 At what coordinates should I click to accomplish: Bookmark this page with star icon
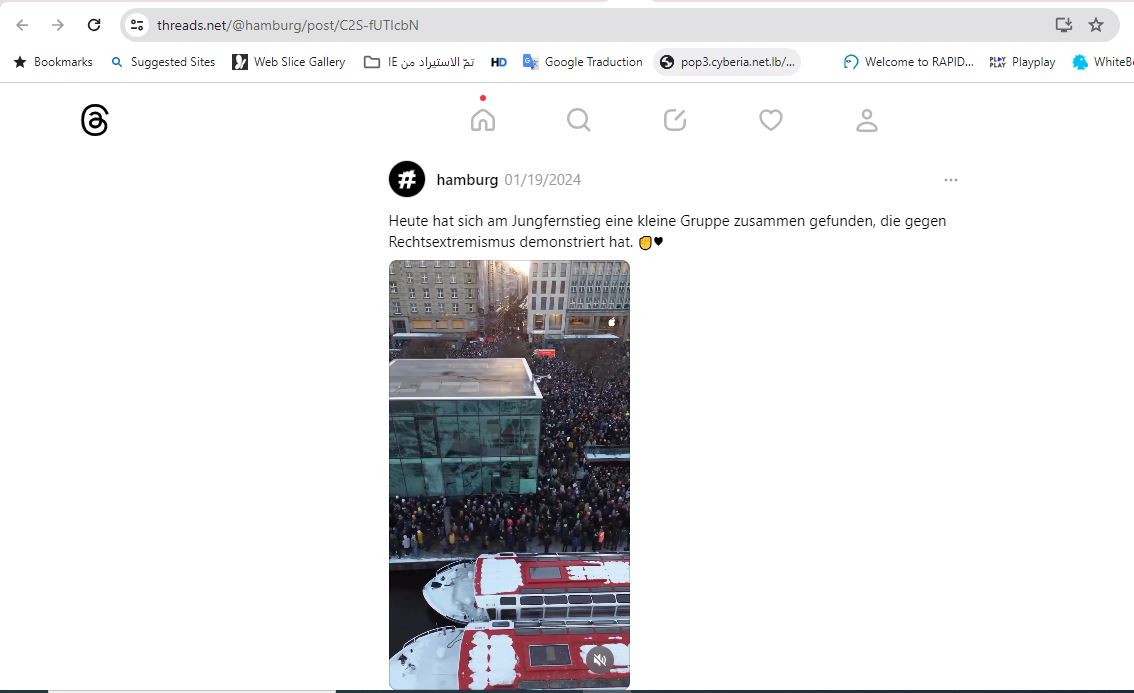point(1096,25)
